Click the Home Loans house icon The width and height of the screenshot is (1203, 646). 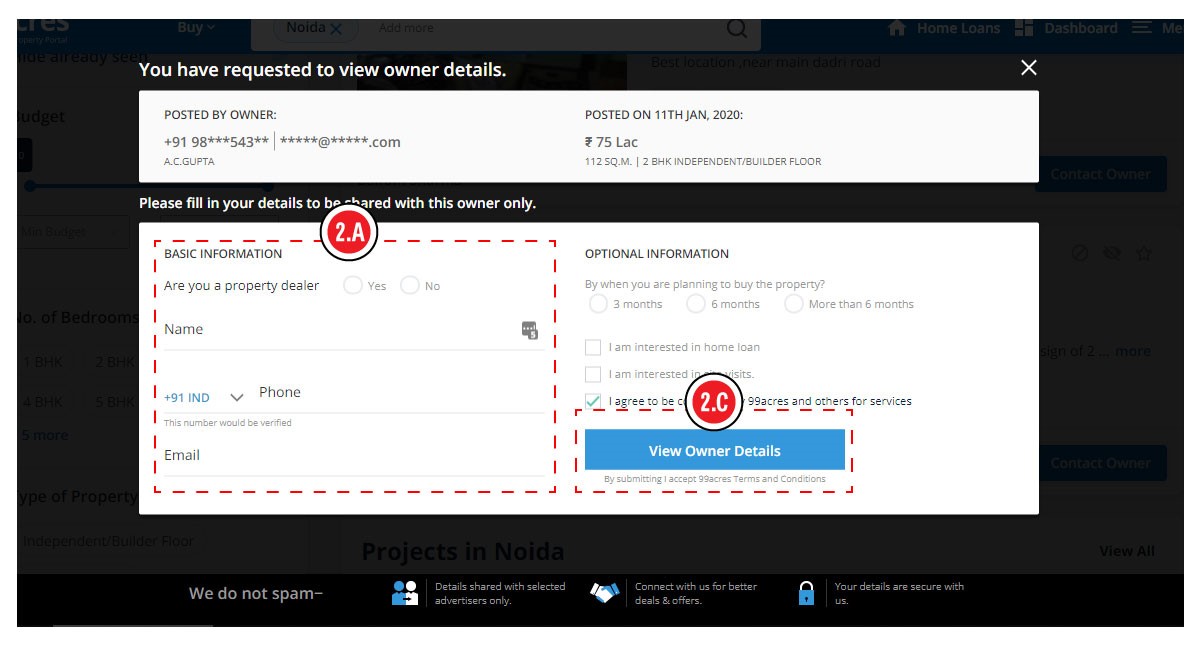(x=897, y=29)
